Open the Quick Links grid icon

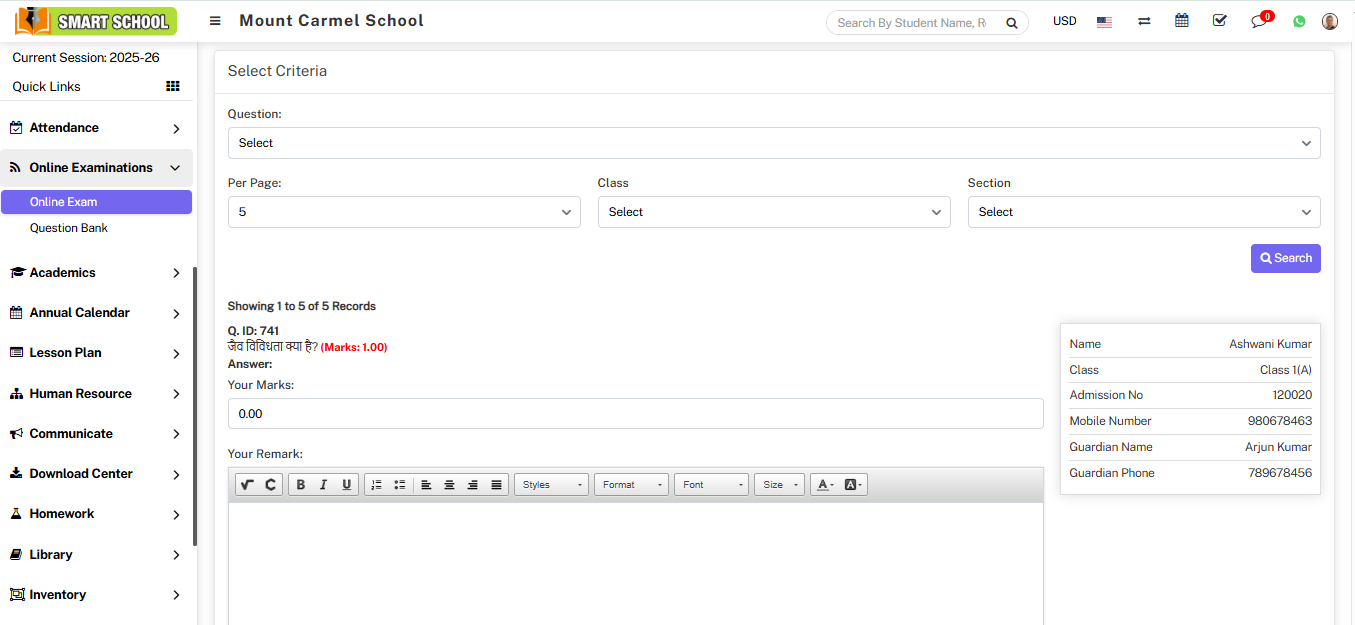[x=173, y=87]
